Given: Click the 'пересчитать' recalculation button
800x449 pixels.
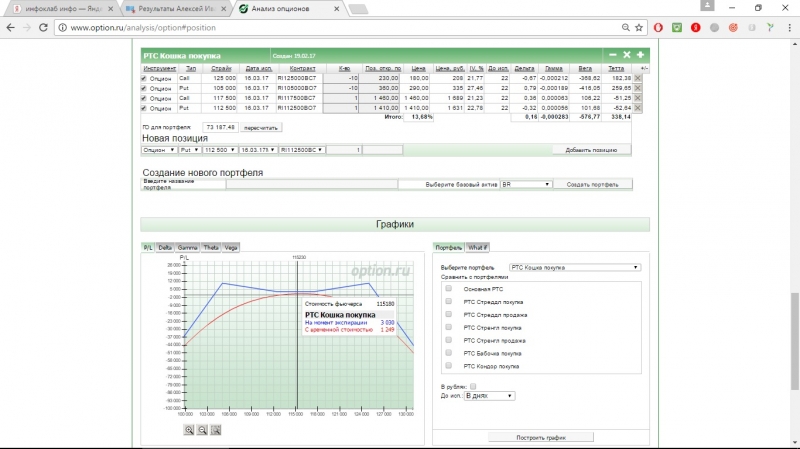Looking at the screenshot, I should pyautogui.click(x=261, y=128).
